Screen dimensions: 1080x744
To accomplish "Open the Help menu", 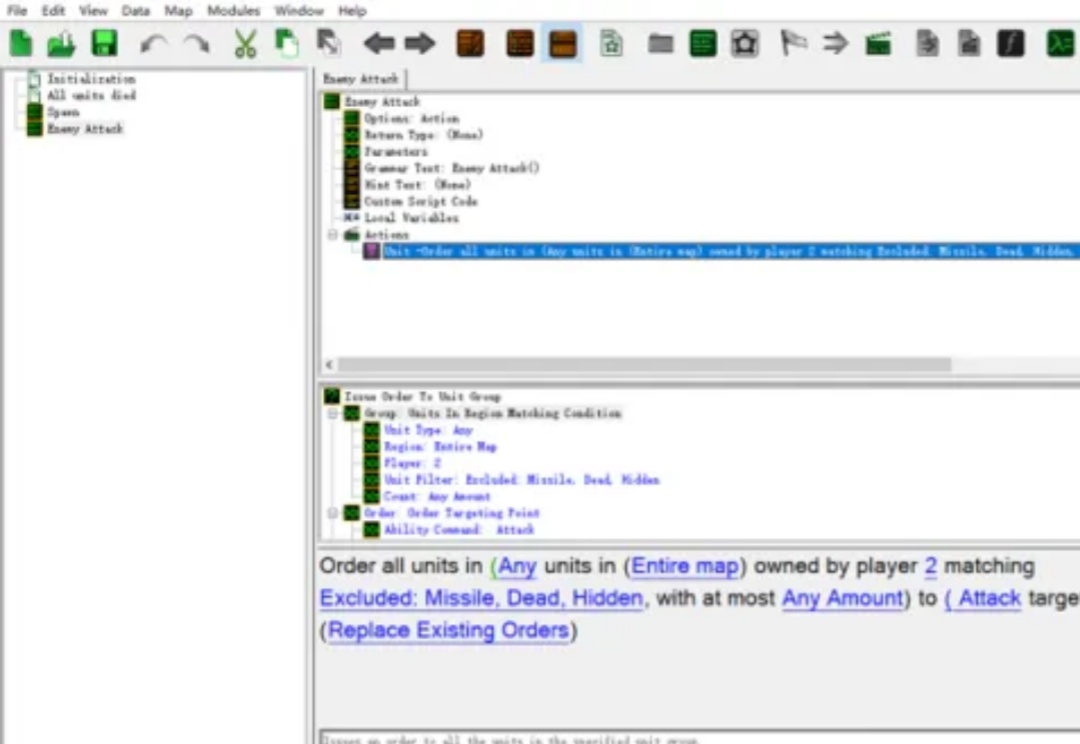I will (352, 10).
